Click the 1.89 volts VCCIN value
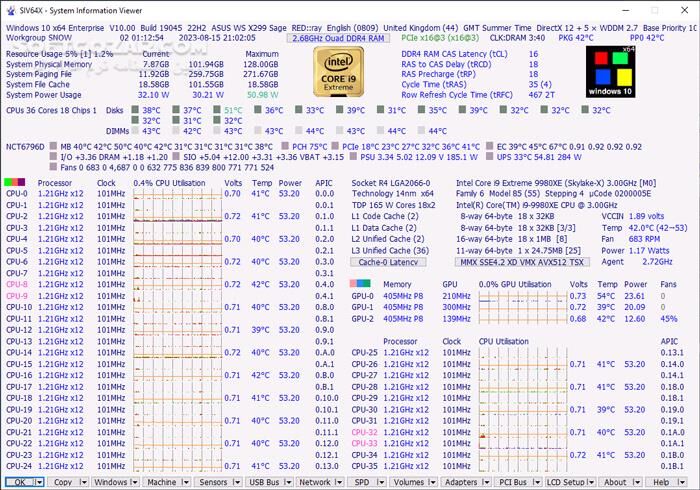Viewport: 700px width, 490px height. (x=646, y=216)
